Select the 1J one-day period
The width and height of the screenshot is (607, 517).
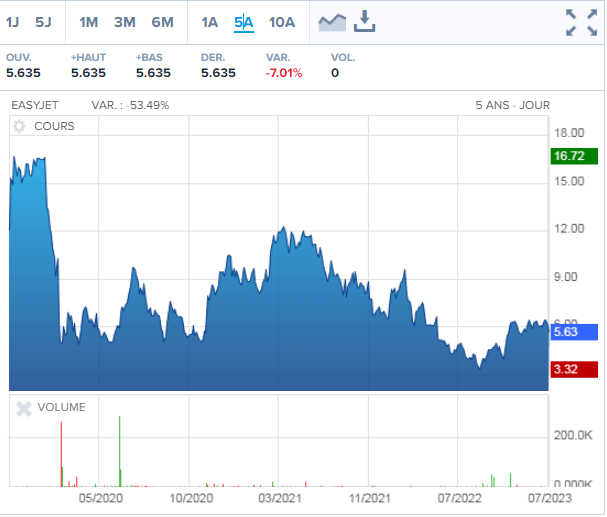(12, 22)
